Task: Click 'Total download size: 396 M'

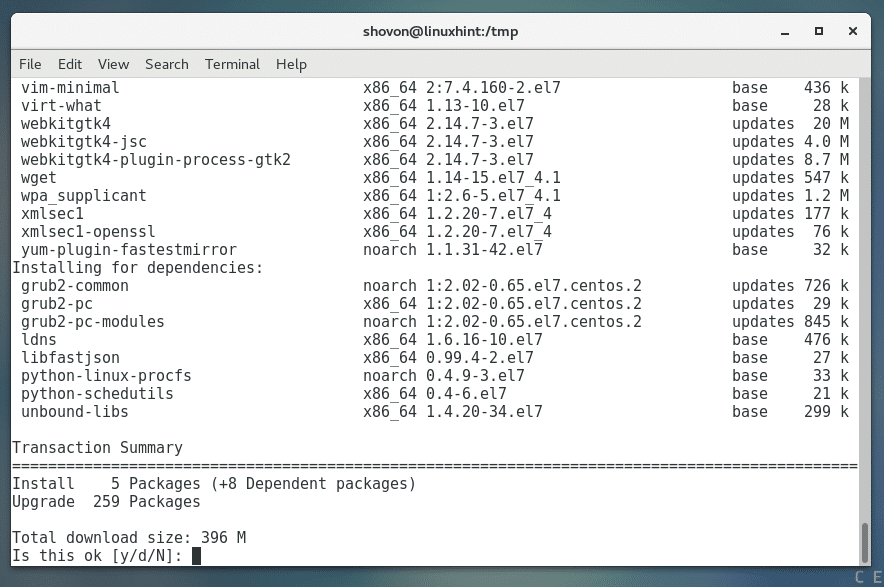Action: [x=129, y=538]
